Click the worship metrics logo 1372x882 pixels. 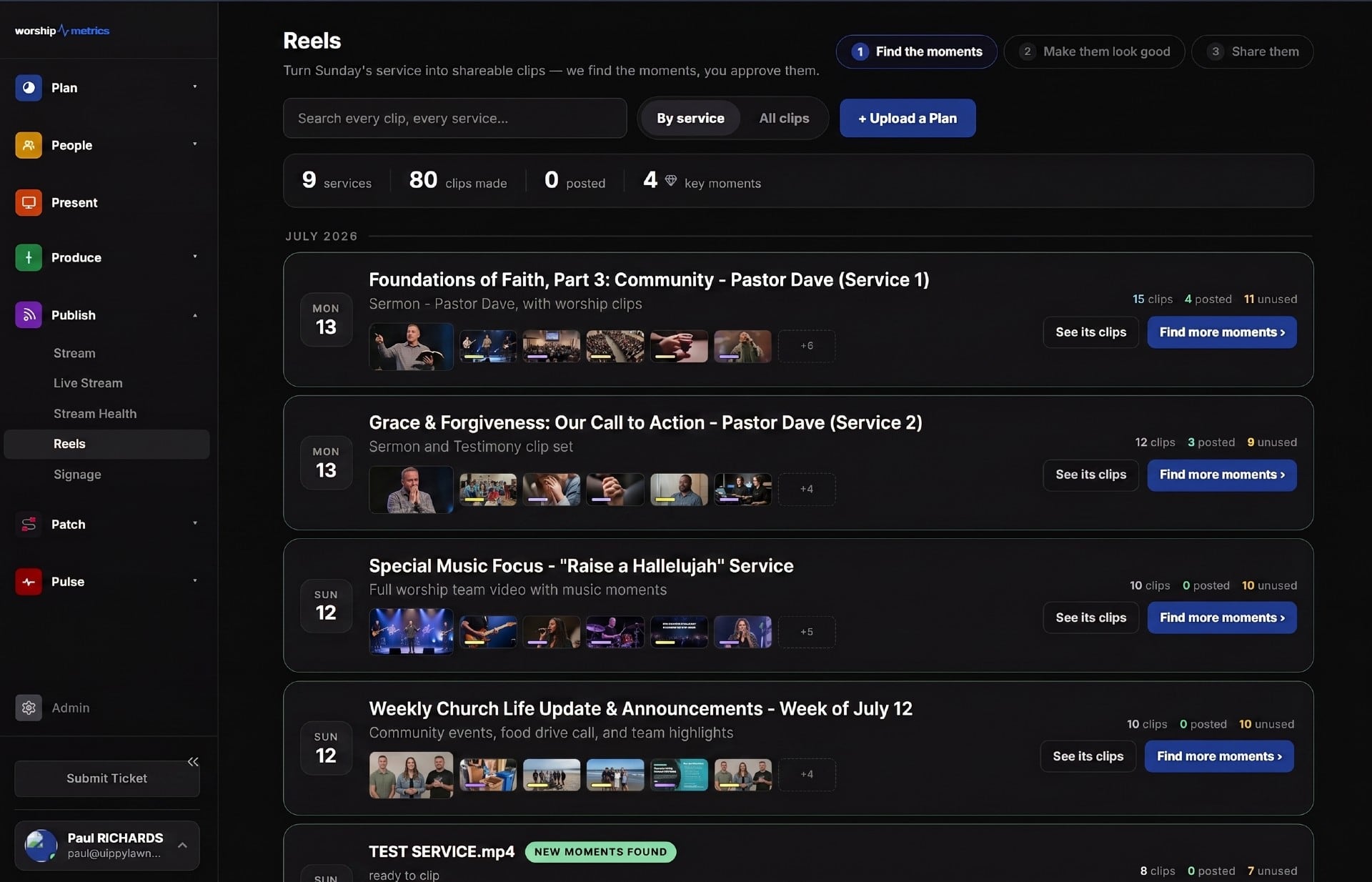[62, 31]
